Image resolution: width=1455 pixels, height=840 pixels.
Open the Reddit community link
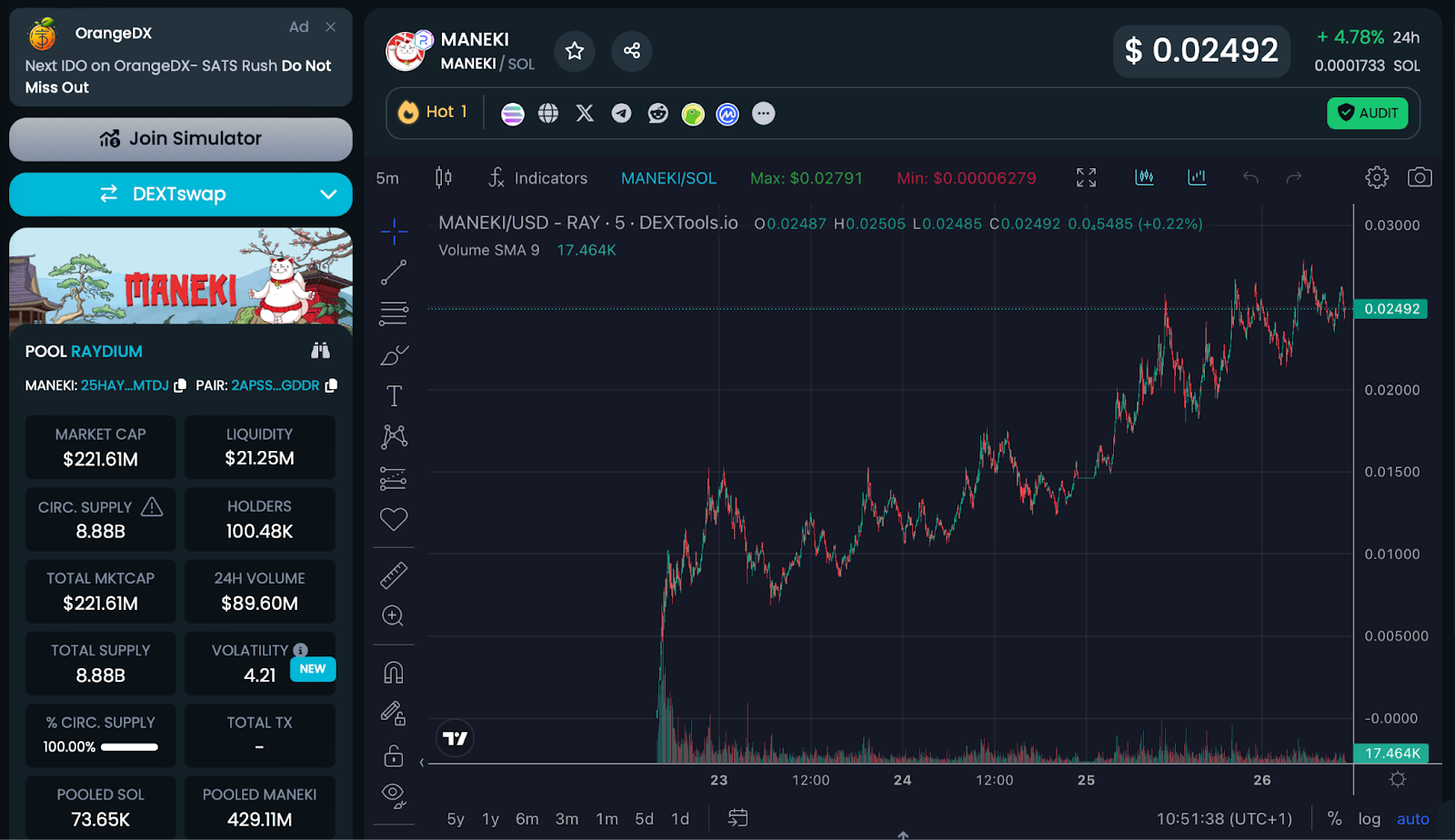pyautogui.click(x=657, y=114)
